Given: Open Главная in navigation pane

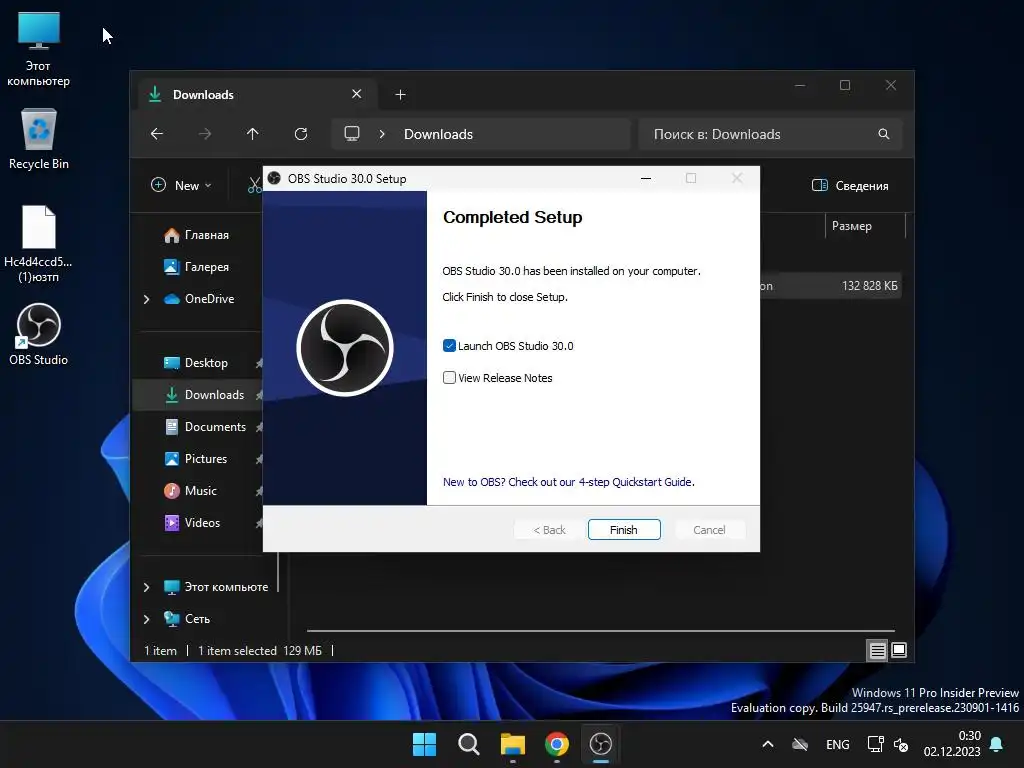Looking at the screenshot, I should pos(197,235).
